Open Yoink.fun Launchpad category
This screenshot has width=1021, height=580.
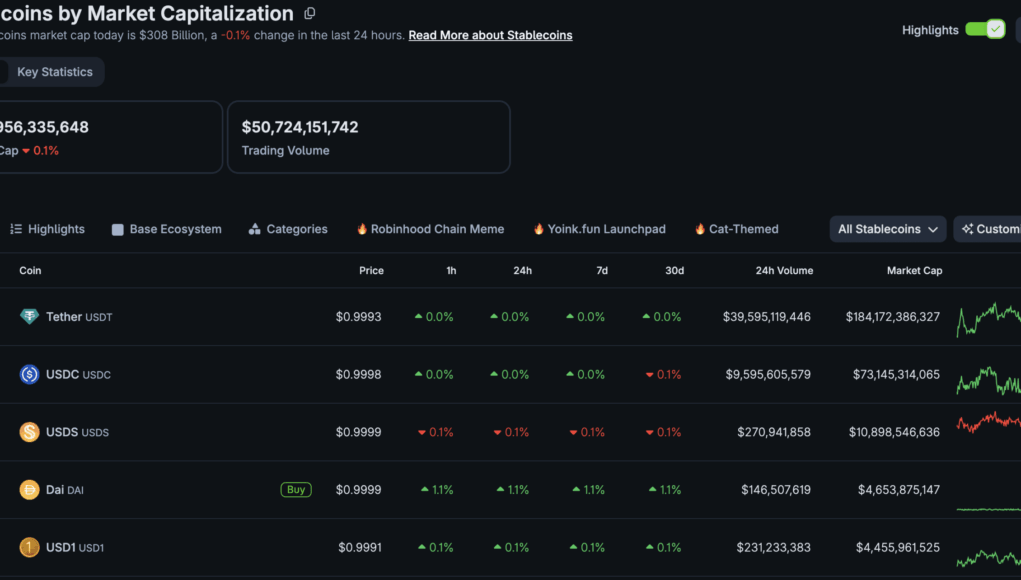click(x=600, y=229)
